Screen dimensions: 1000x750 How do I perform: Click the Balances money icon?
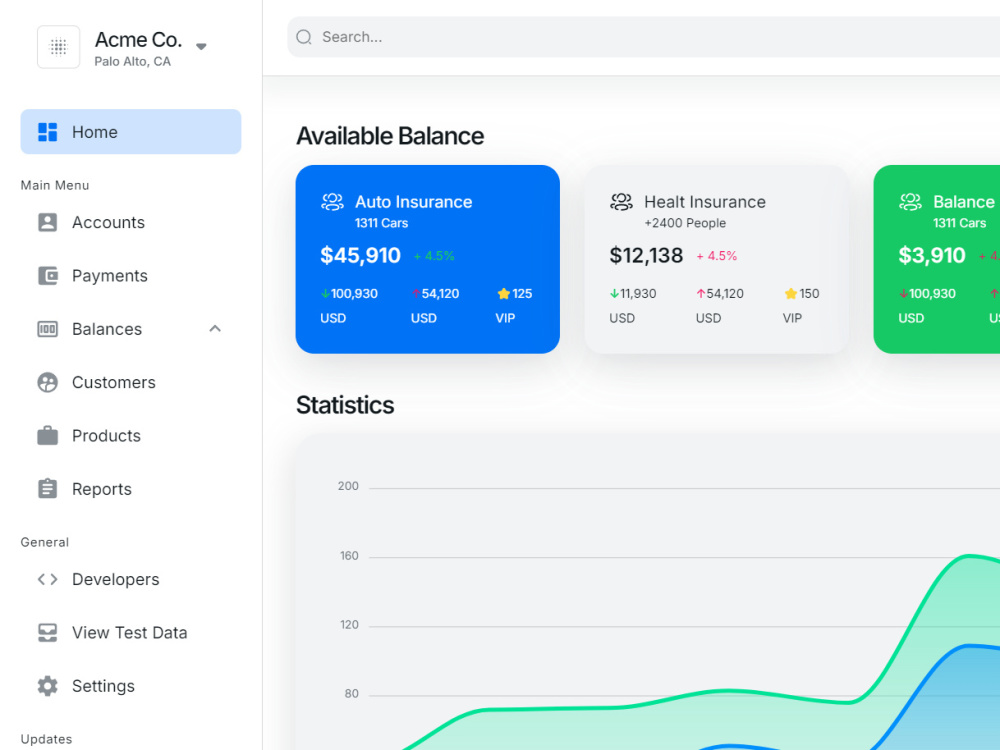click(48, 329)
